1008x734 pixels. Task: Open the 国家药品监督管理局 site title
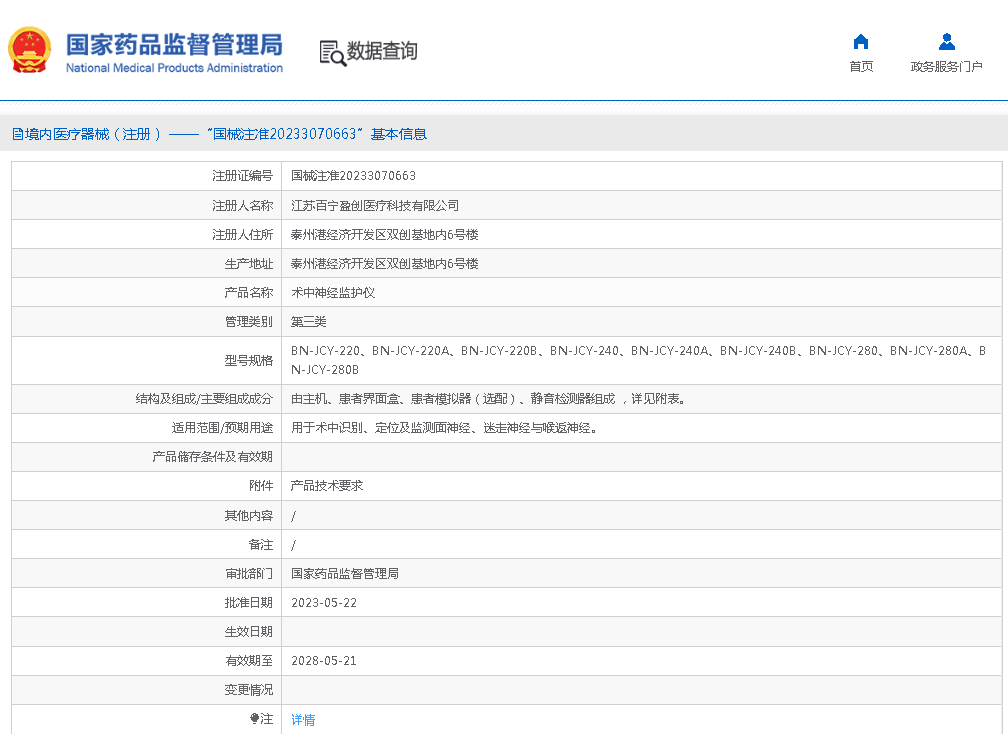click(x=174, y=44)
